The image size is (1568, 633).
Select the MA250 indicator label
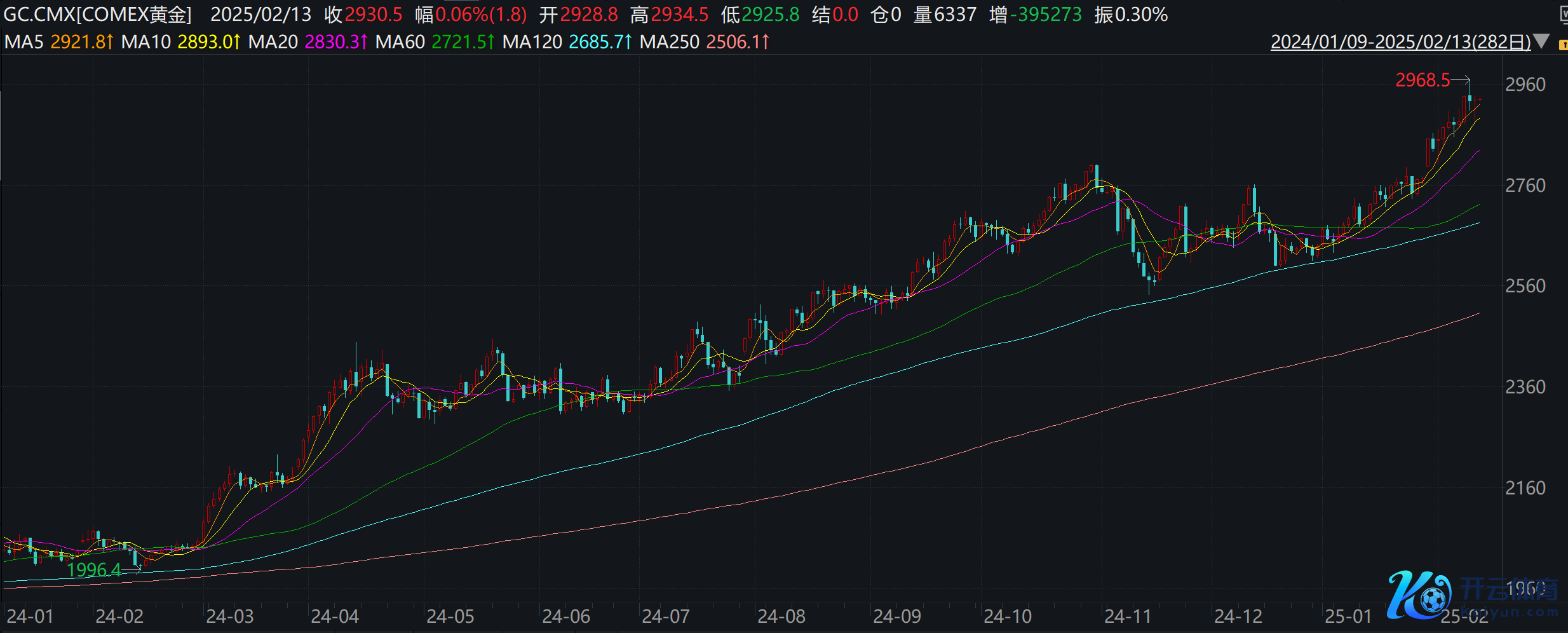669,42
